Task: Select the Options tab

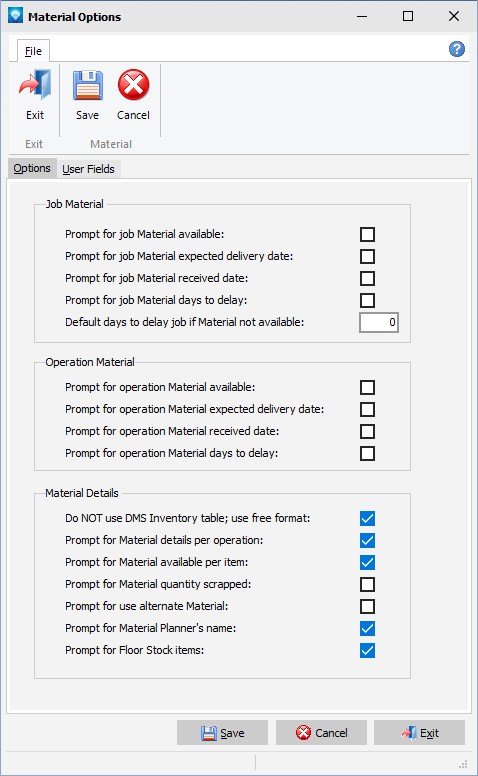Action: click(32, 168)
